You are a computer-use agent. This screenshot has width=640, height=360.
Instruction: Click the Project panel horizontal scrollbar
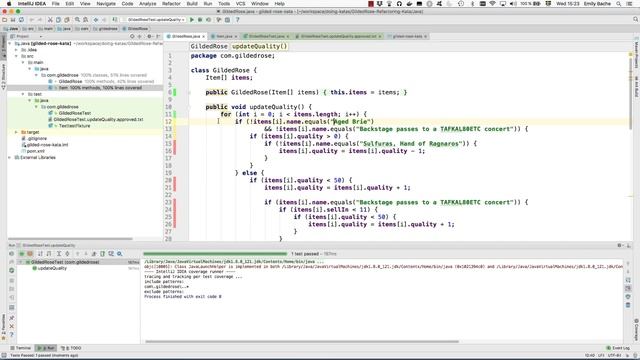click(70, 239)
